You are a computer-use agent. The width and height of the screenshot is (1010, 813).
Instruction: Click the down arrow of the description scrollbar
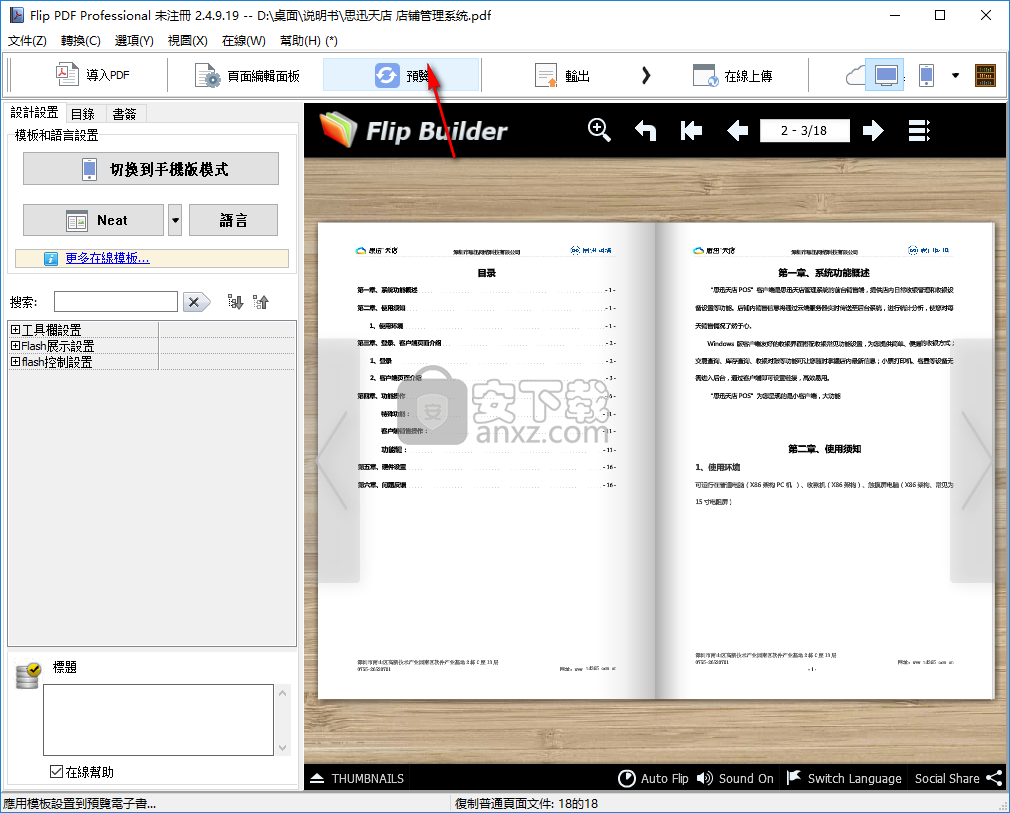point(283,747)
